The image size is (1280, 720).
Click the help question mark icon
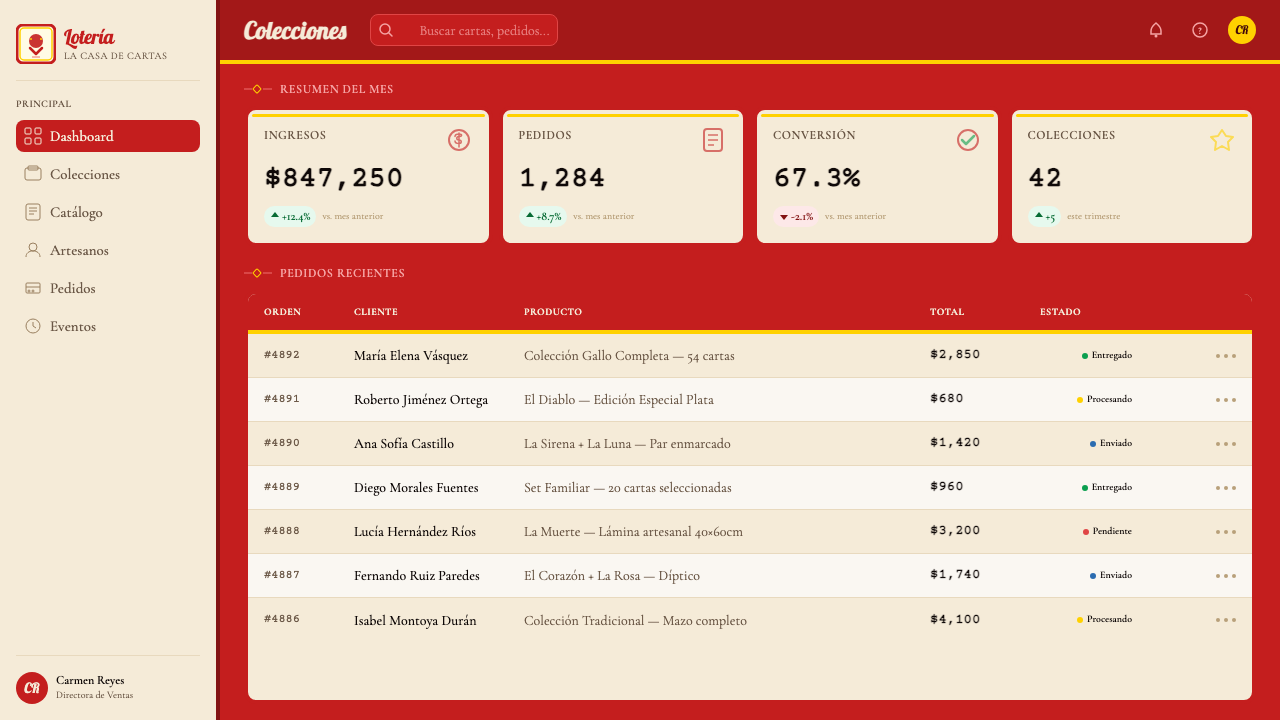pyautogui.click(x=1200, y=30)
